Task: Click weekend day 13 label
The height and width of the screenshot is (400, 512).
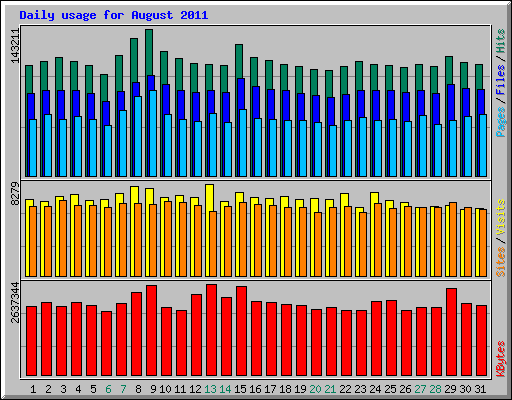Action: (x=210, y=389)
